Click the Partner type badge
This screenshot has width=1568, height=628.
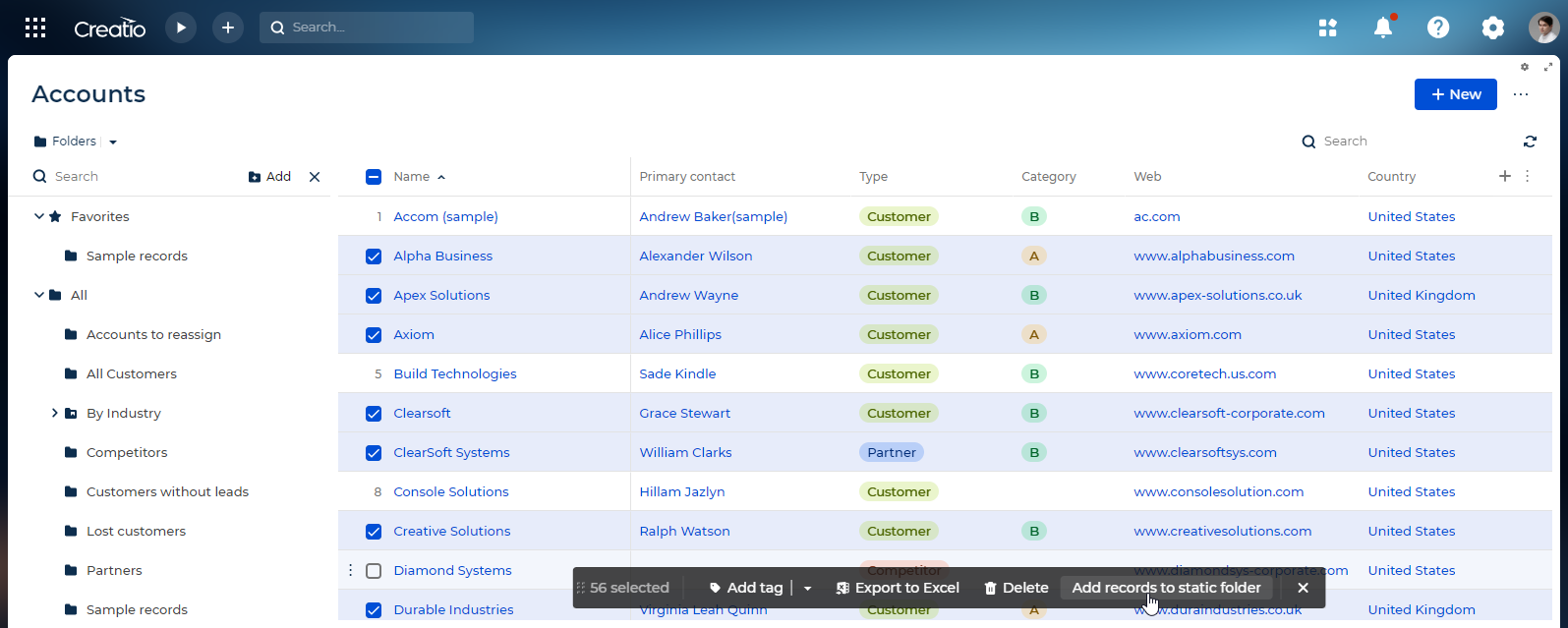point(892,452)
